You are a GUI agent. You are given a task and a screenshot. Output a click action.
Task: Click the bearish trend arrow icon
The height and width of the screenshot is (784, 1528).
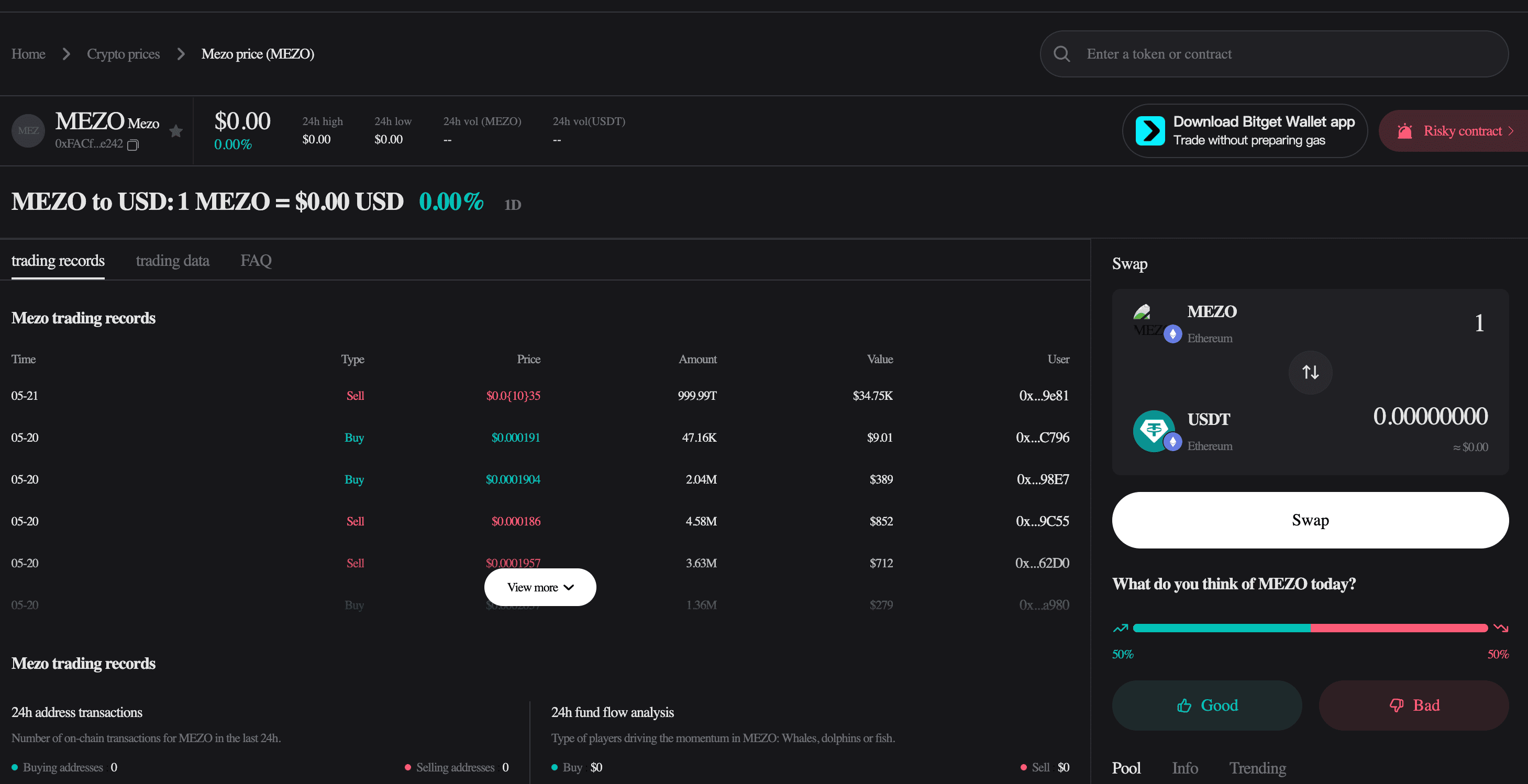click(1500, 628)
